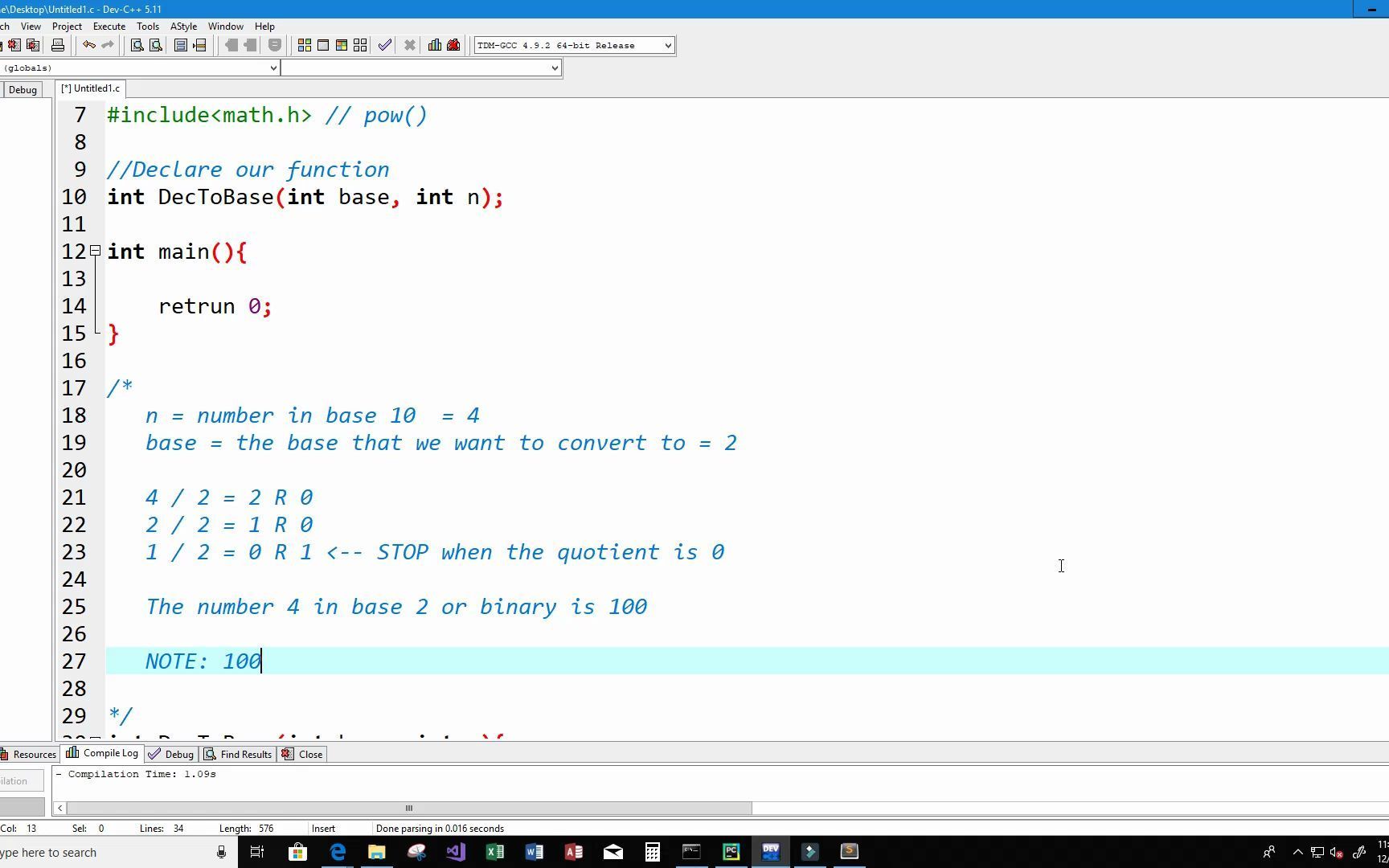Click the Delete Profiling Information icon
This screenshot has height=868, width=1389.
tap(453, 45)
